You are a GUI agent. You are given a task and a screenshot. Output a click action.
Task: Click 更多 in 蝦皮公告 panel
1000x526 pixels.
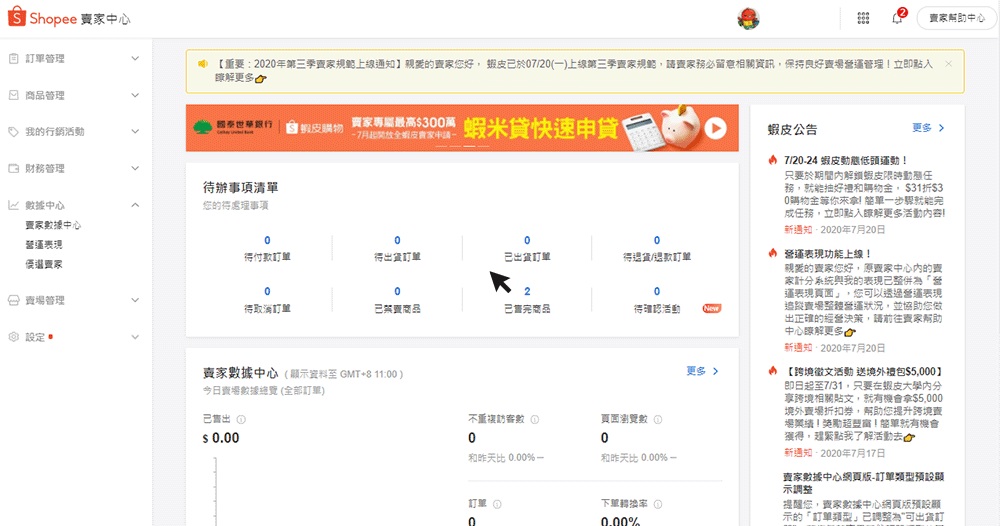click(928, 128)
